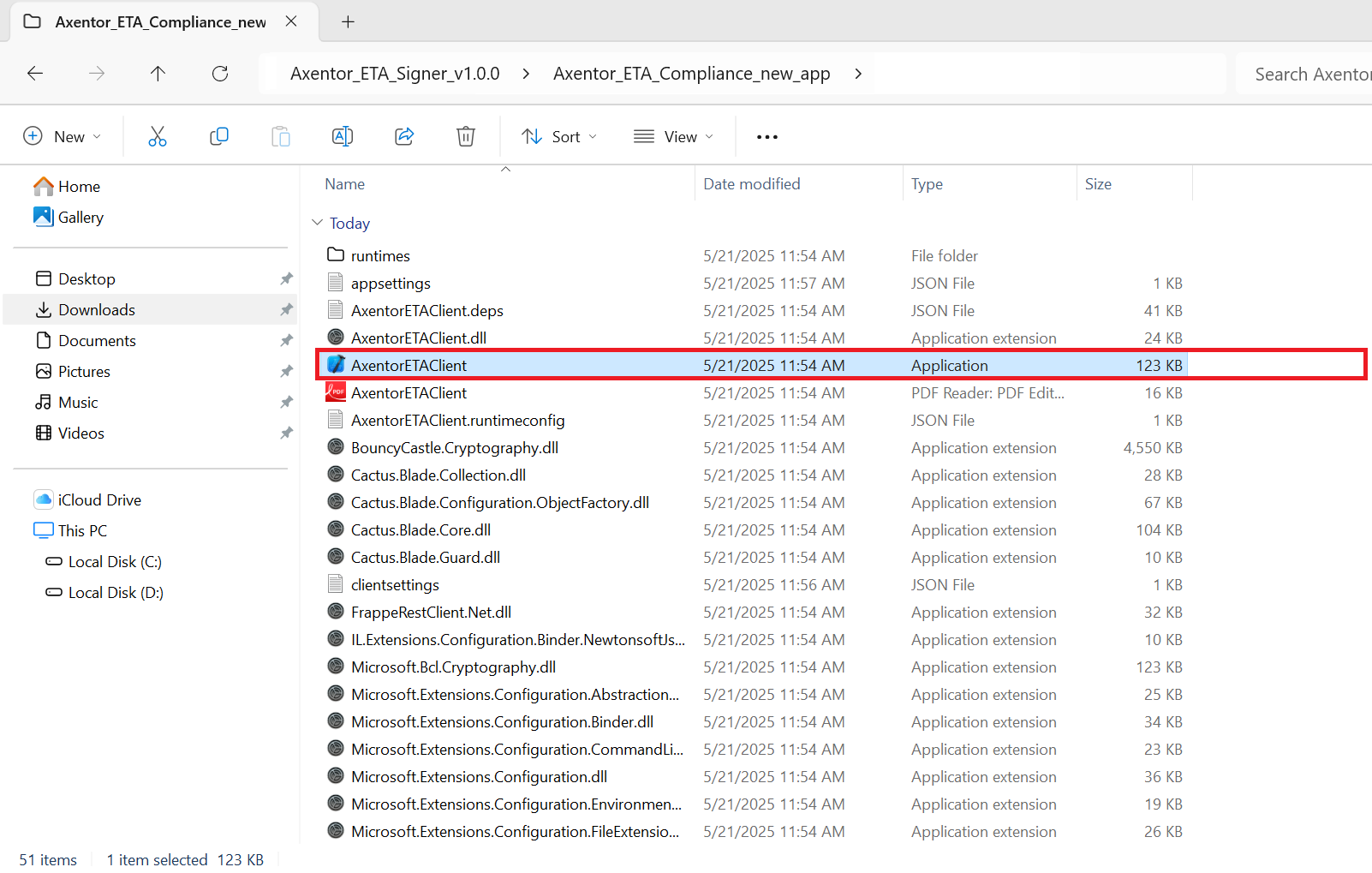
Task: Open Desktop in the sidebar
Action: click(86, 278)
